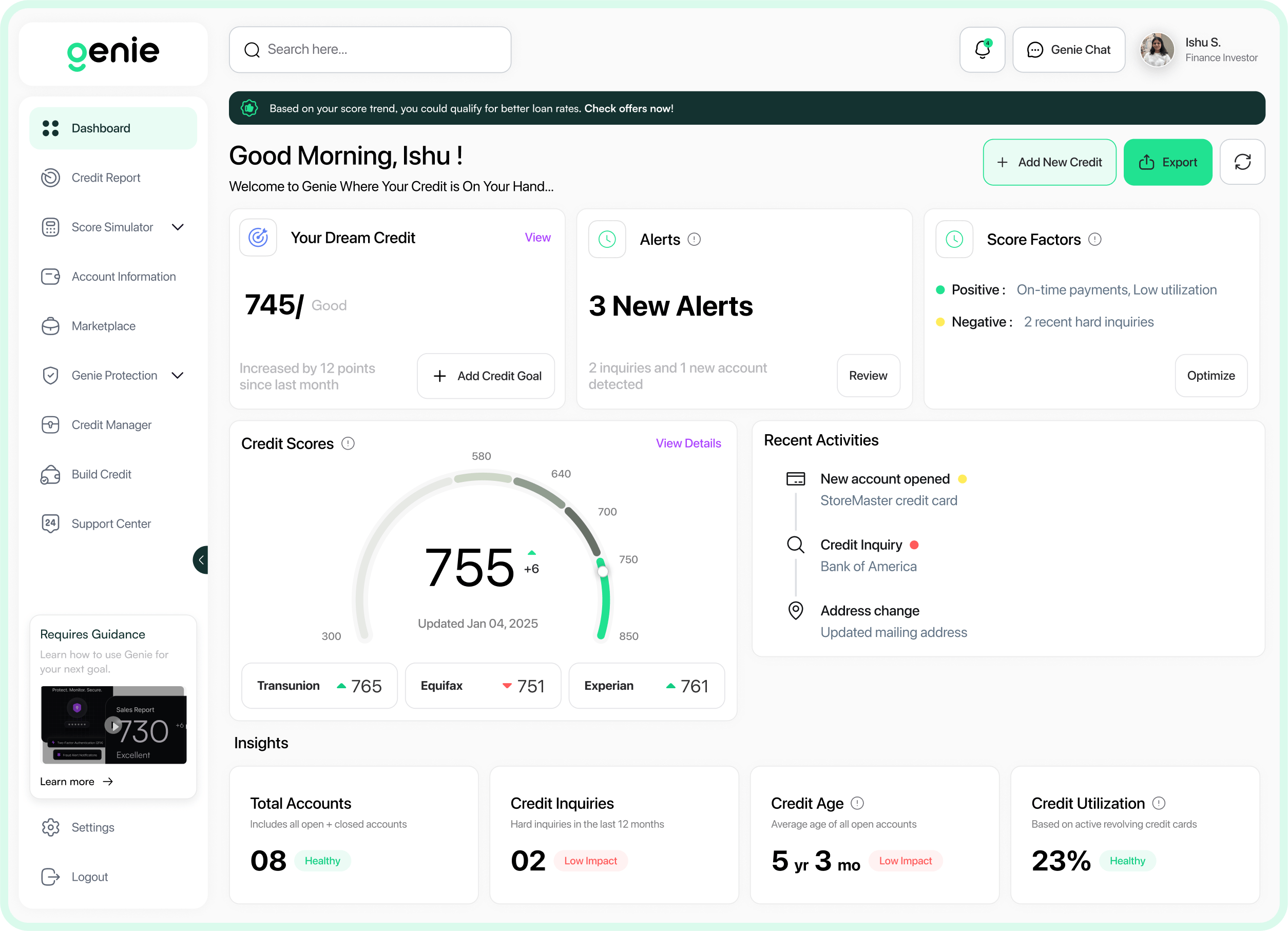Collapse the sidebar with arrow handle
1288x931 pixels.
pyautogui.click(x=201, y=560)
